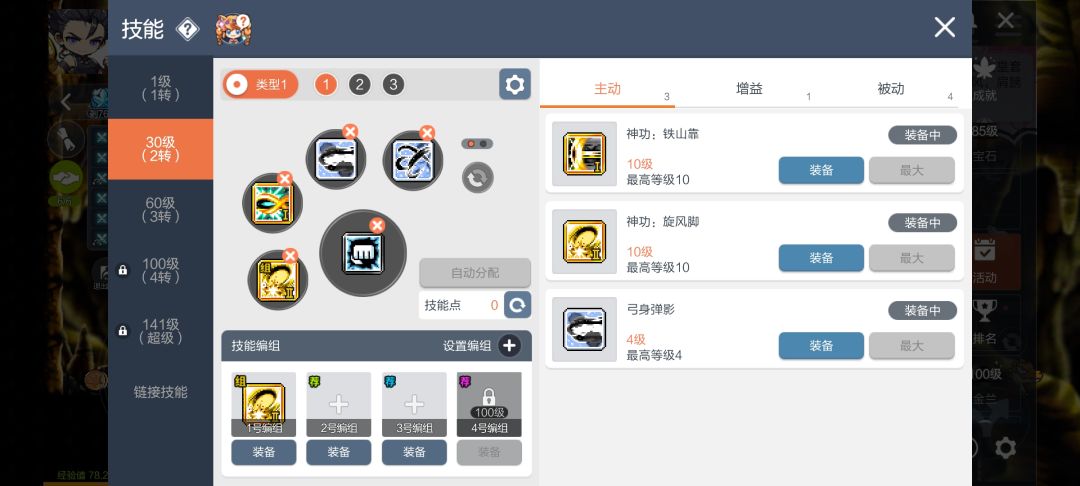Click 装备 button for 弓身弹影 skill
Image resolution: width=1080 pixels, height=486 pixels.
(x=821, y=346)
